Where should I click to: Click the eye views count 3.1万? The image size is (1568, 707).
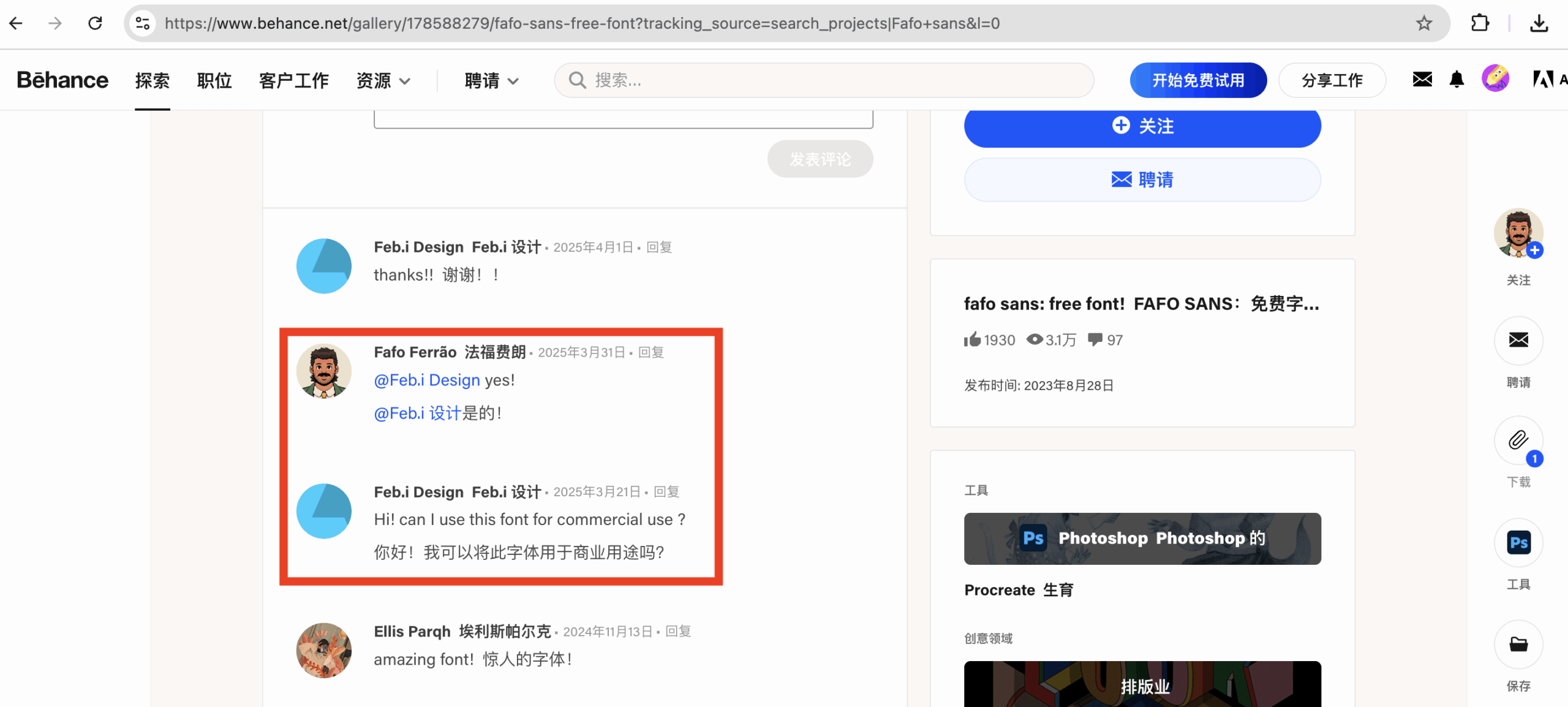(x=1051, y=339)
